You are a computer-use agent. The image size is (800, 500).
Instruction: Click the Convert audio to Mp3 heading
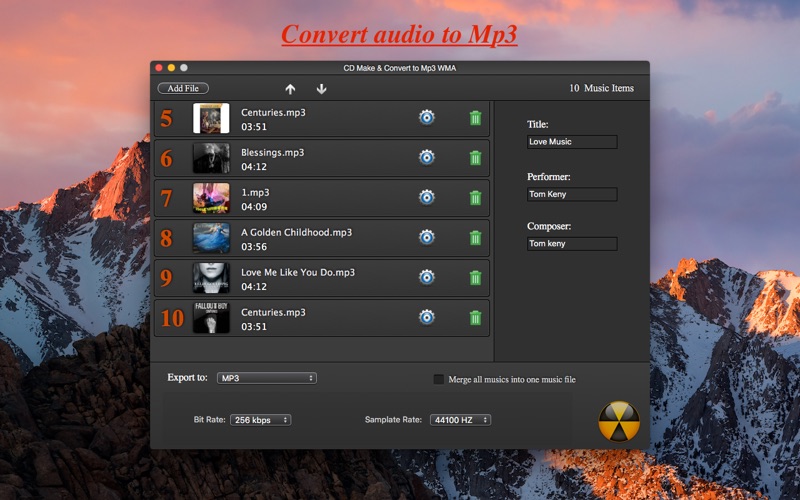(399, 35)
